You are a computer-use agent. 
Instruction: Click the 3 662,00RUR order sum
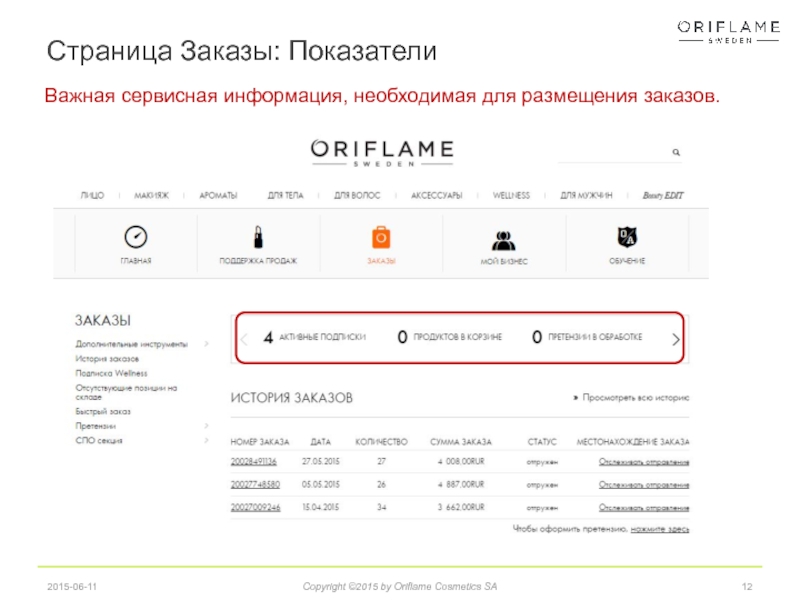tap(461, 507)
